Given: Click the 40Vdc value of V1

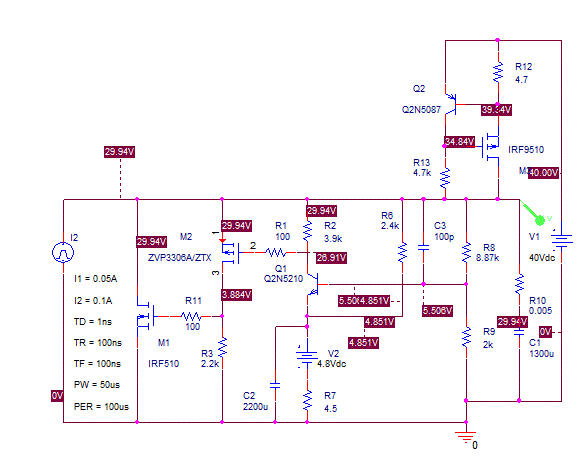Looking at the screenshot, I should click(x=542, y=258).
